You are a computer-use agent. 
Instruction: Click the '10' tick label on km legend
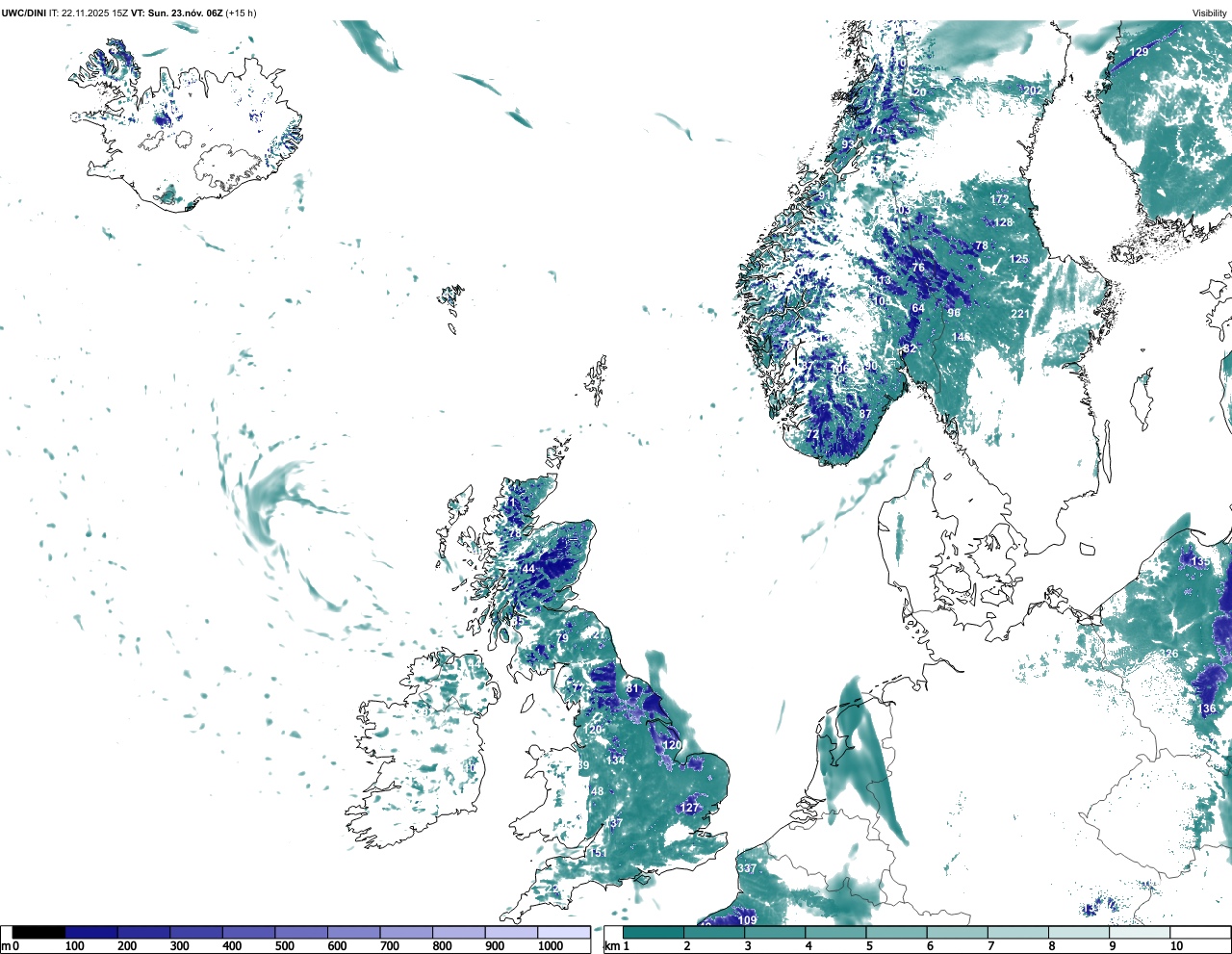pos(1176,946)
